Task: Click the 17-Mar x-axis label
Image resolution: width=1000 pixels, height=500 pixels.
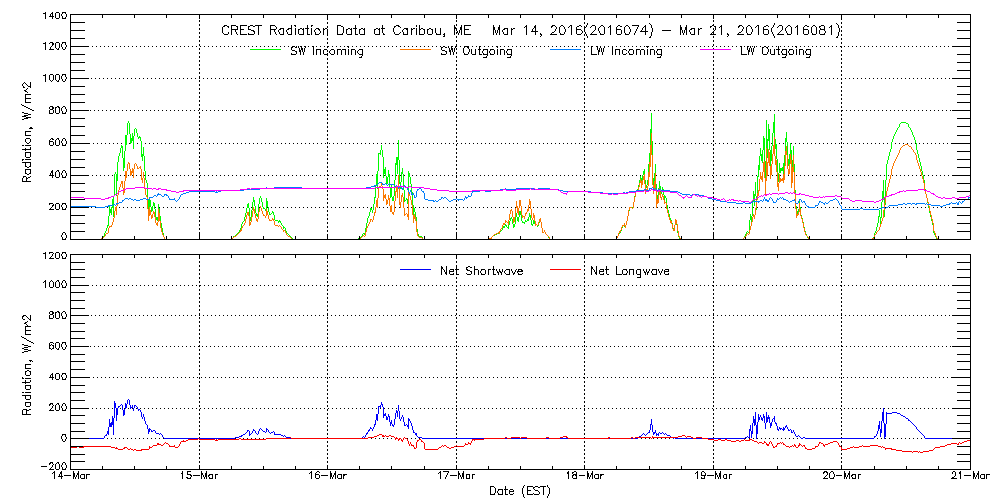Action: (x=456, y=477)
